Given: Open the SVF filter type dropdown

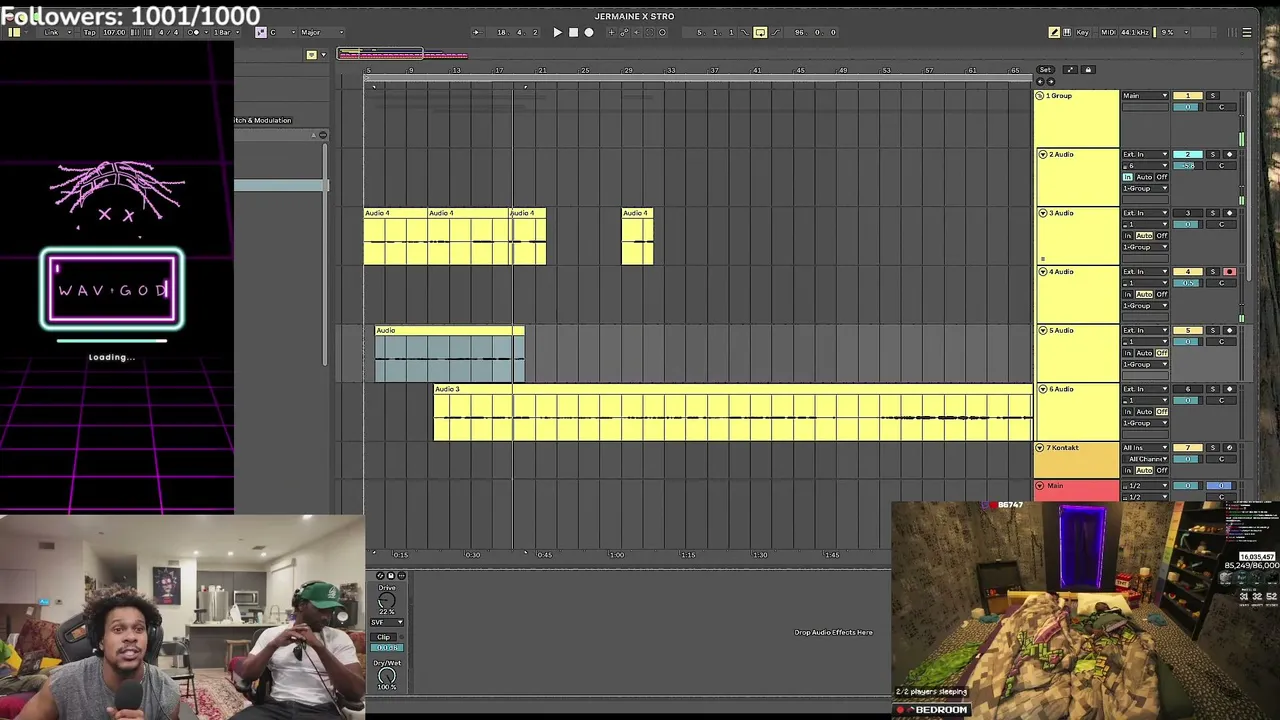Looking at the screenshot, I should (388, 622).
